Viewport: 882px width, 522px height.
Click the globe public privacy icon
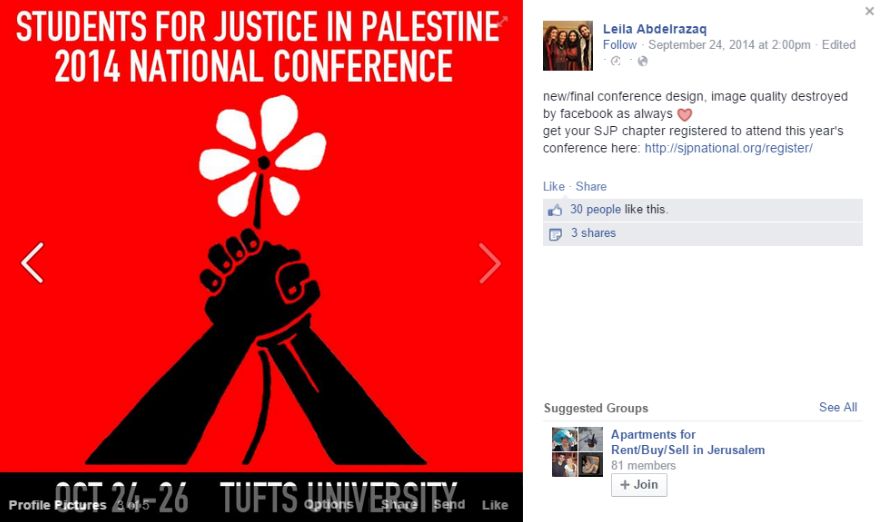coord(642,61)
